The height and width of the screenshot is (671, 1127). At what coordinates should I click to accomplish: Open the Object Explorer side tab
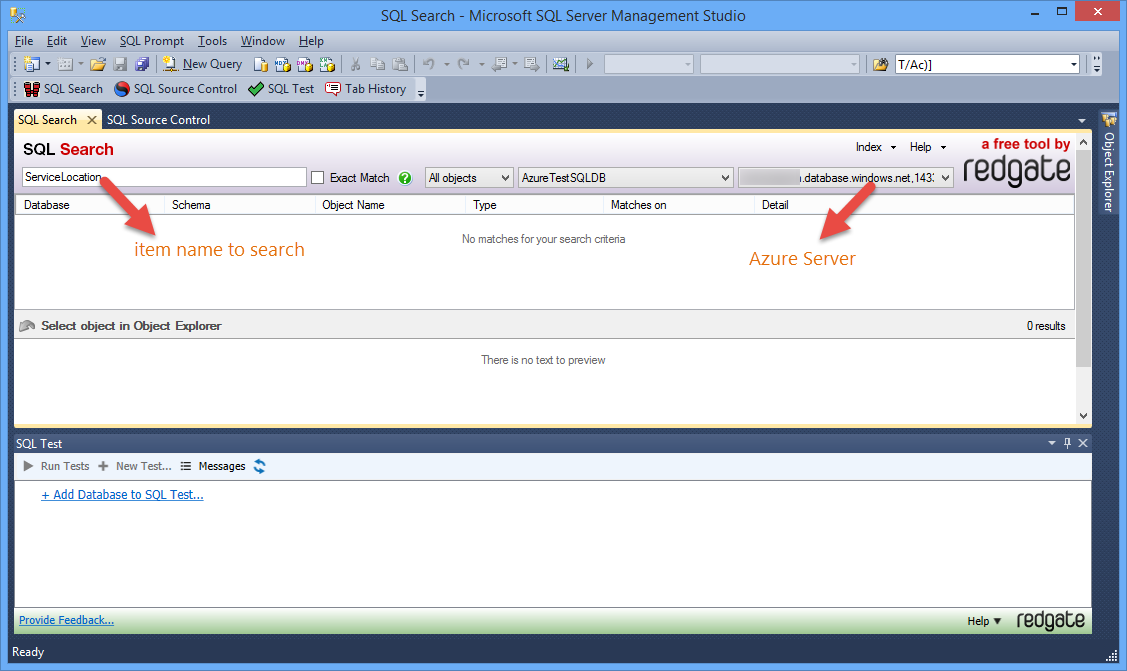pos(1109,162)
